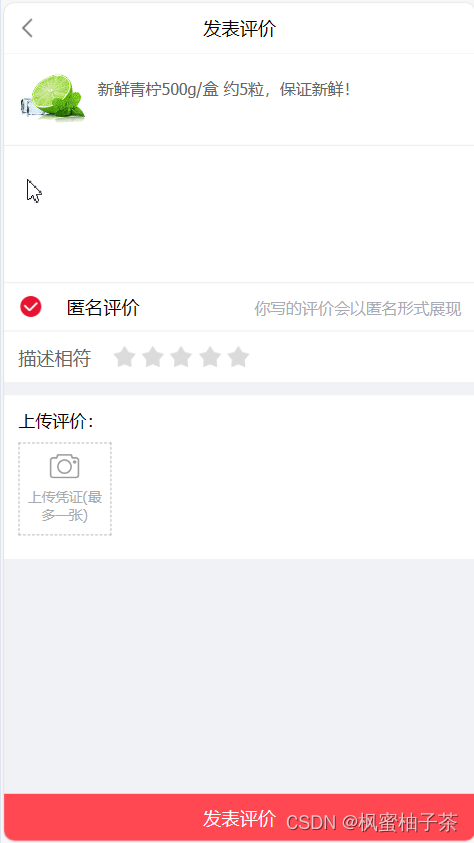This screenshot has height=843, width=474.
Task: Focus the review text input area
Action: pos(239,213)
